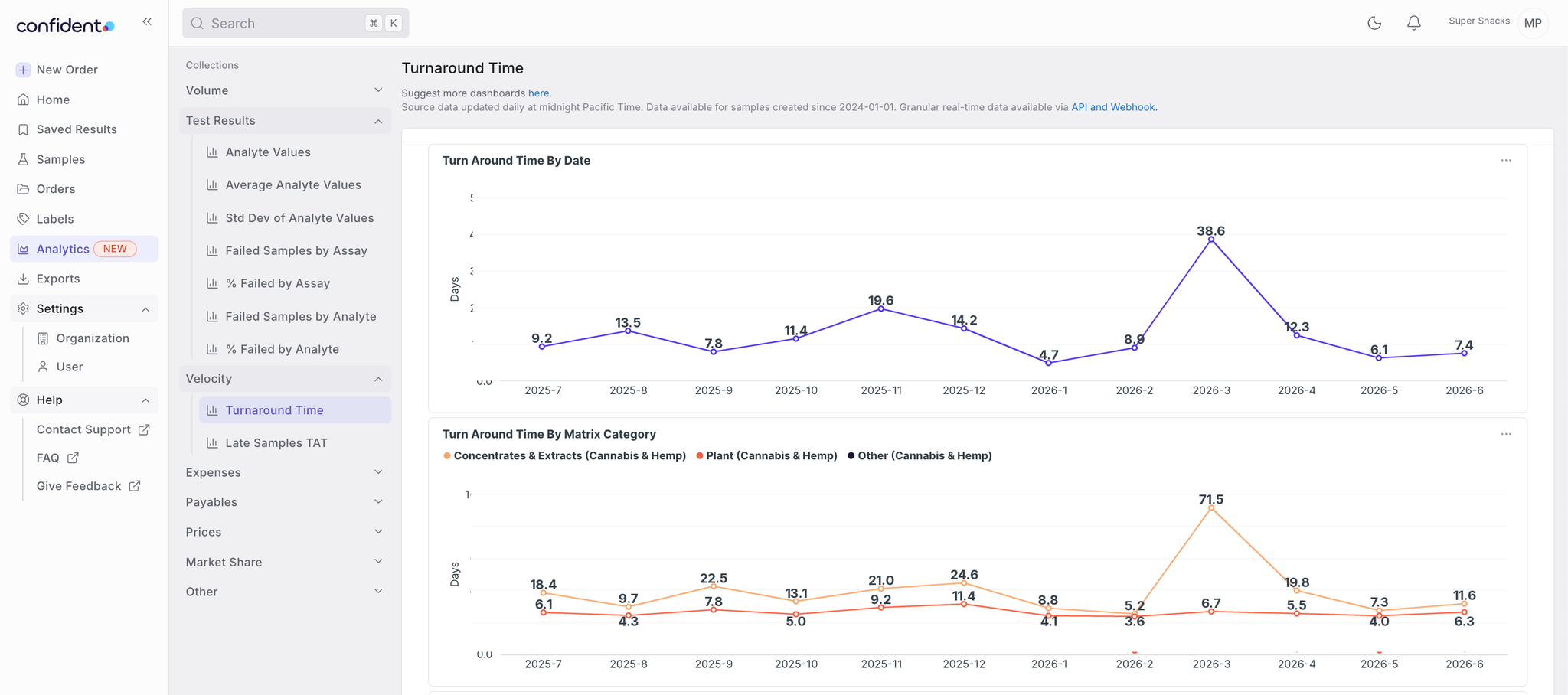Image resolution: width=1568 pixels, height=695 pixels.
Task: Click the Confident logo
Action: (x=66, y=25)
